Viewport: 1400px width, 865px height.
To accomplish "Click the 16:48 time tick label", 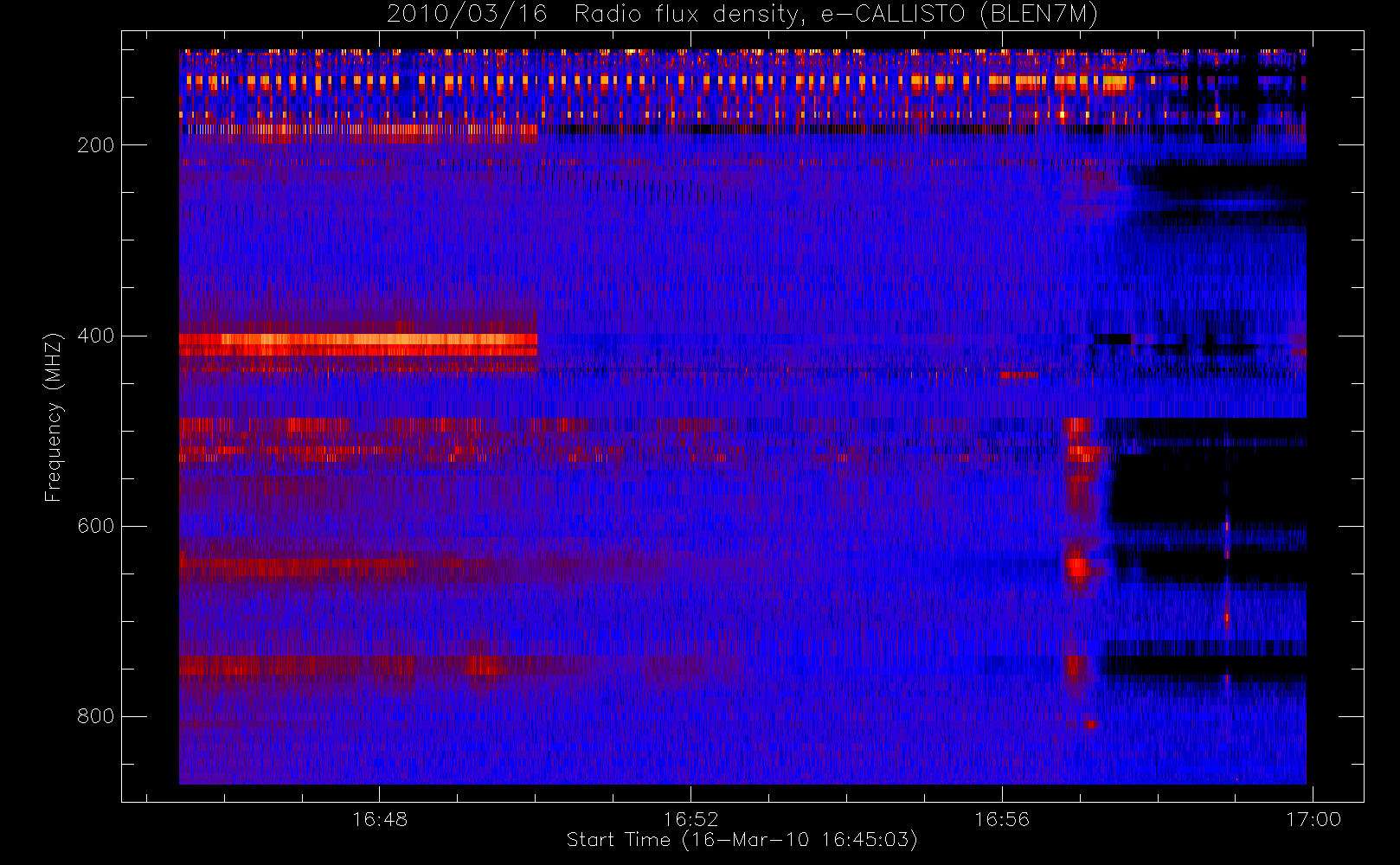I will tap(380, 819).
